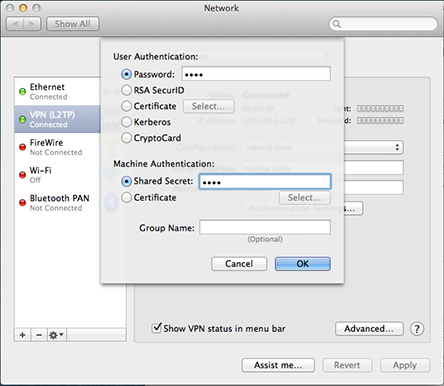Image resolution: width=444 pixels, height=386 pixels.
Task: Click the remove service minus icon
Action: 39,335
